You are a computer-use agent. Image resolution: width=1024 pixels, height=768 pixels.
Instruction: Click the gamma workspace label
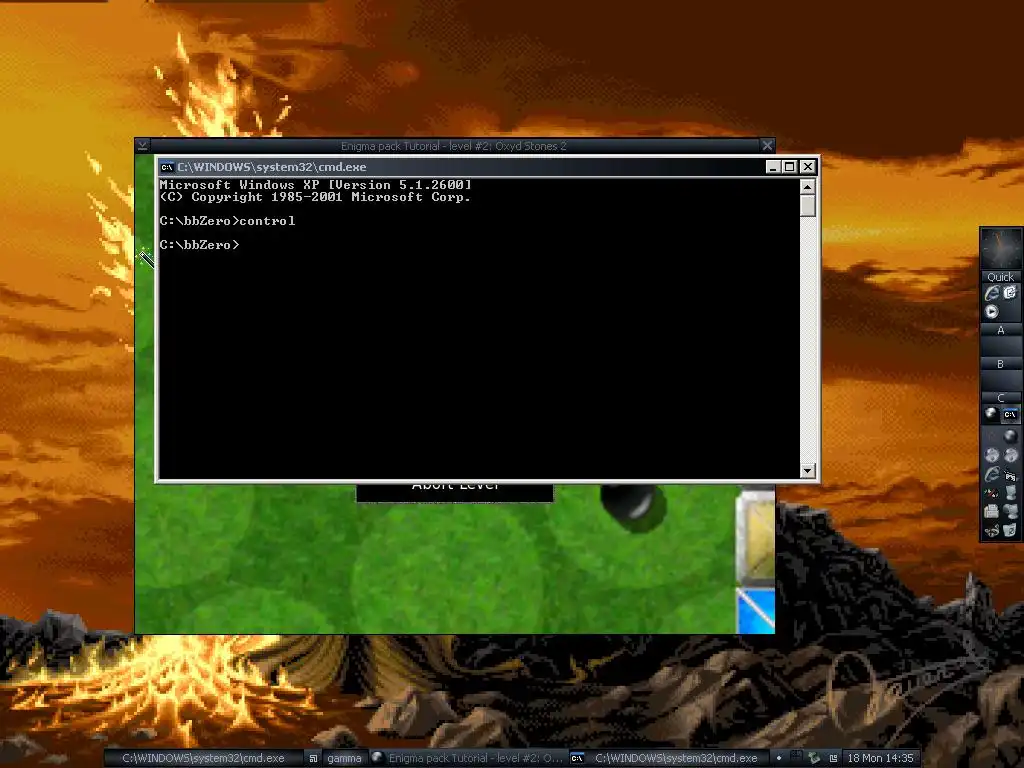tap(344, 758)
